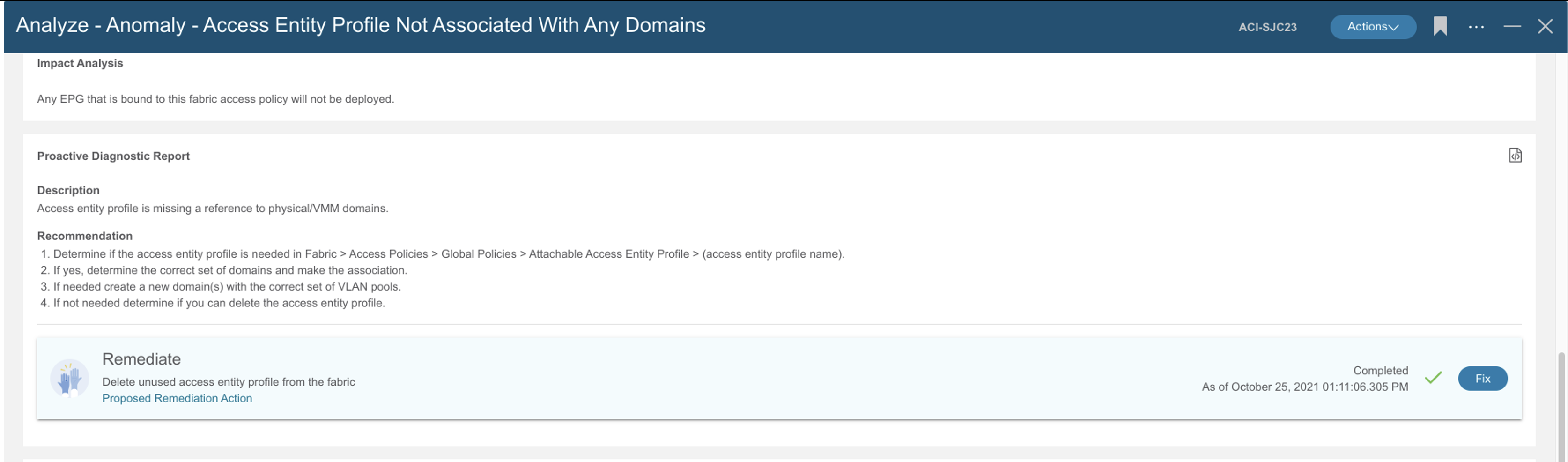The image size is (1568, 462).
Task: Click the diagnostic report code file icon
Action: click(x=1515, y=155)
